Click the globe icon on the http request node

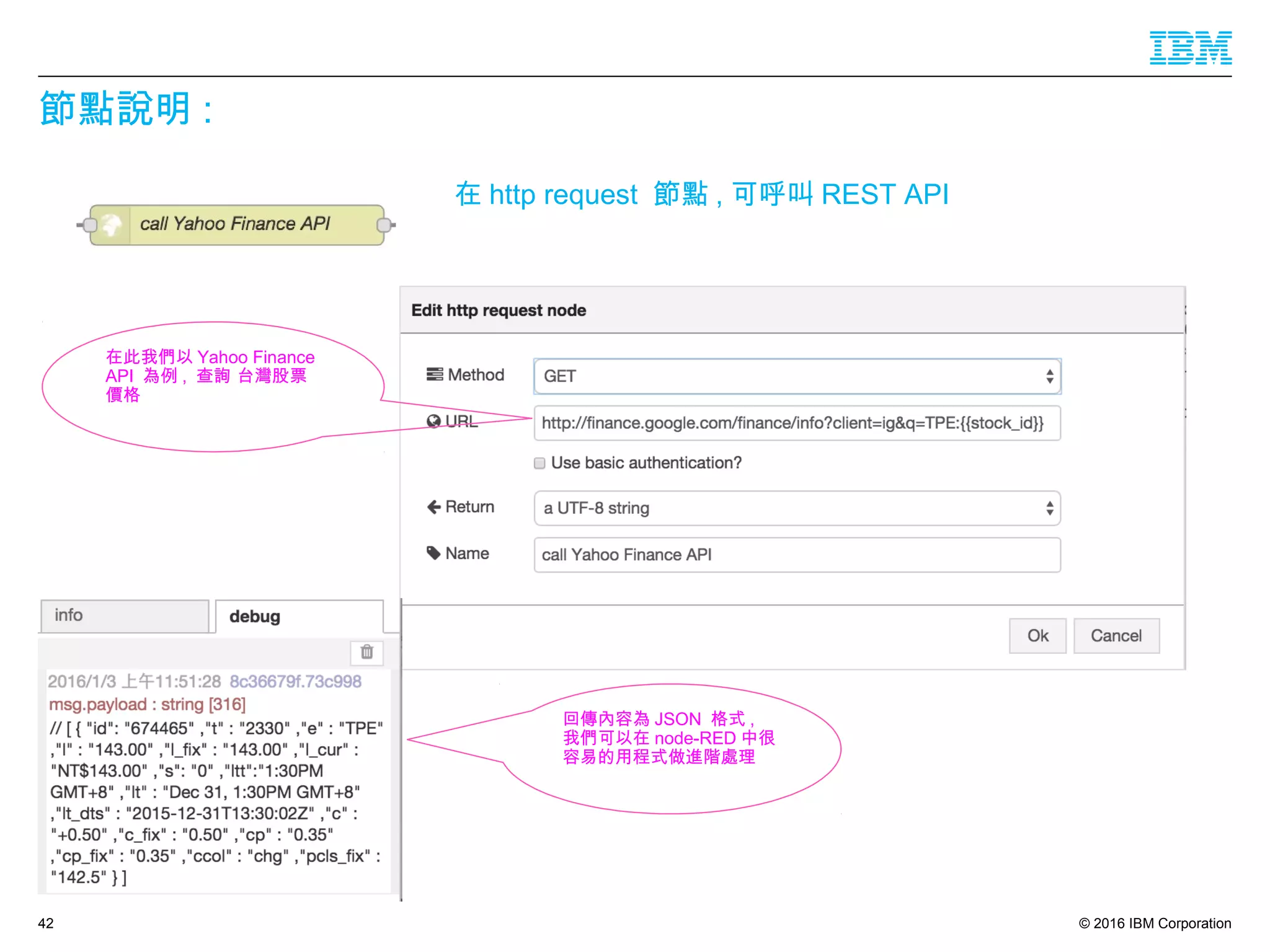111,224
